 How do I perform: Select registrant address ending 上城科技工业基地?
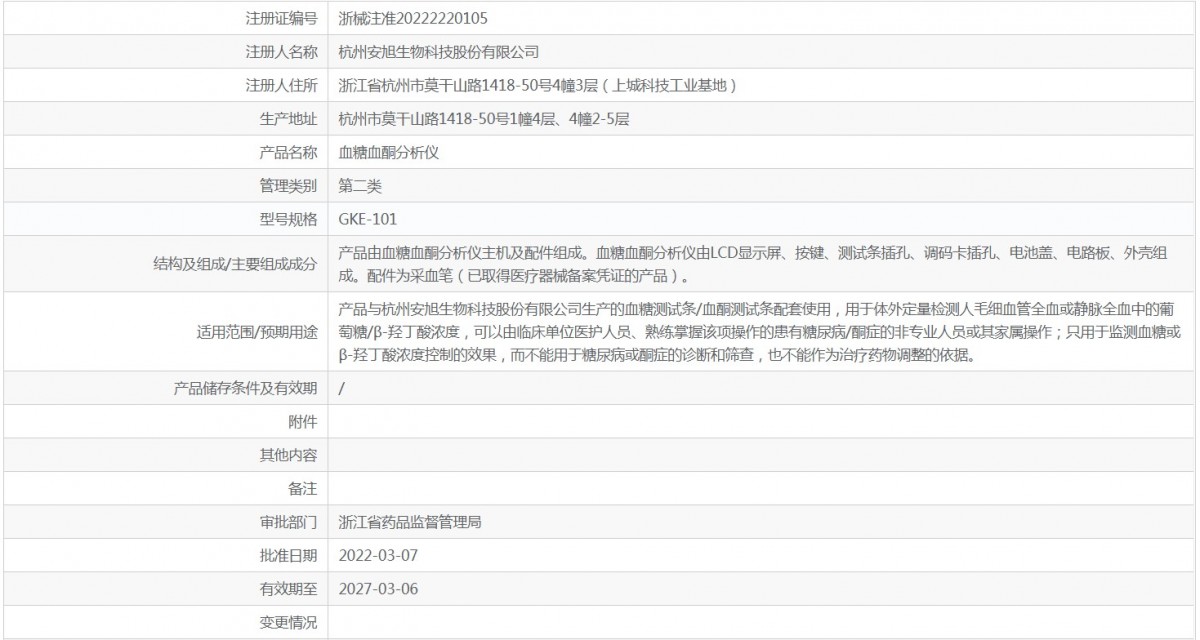pyautogui.click(x=538, y=85)
